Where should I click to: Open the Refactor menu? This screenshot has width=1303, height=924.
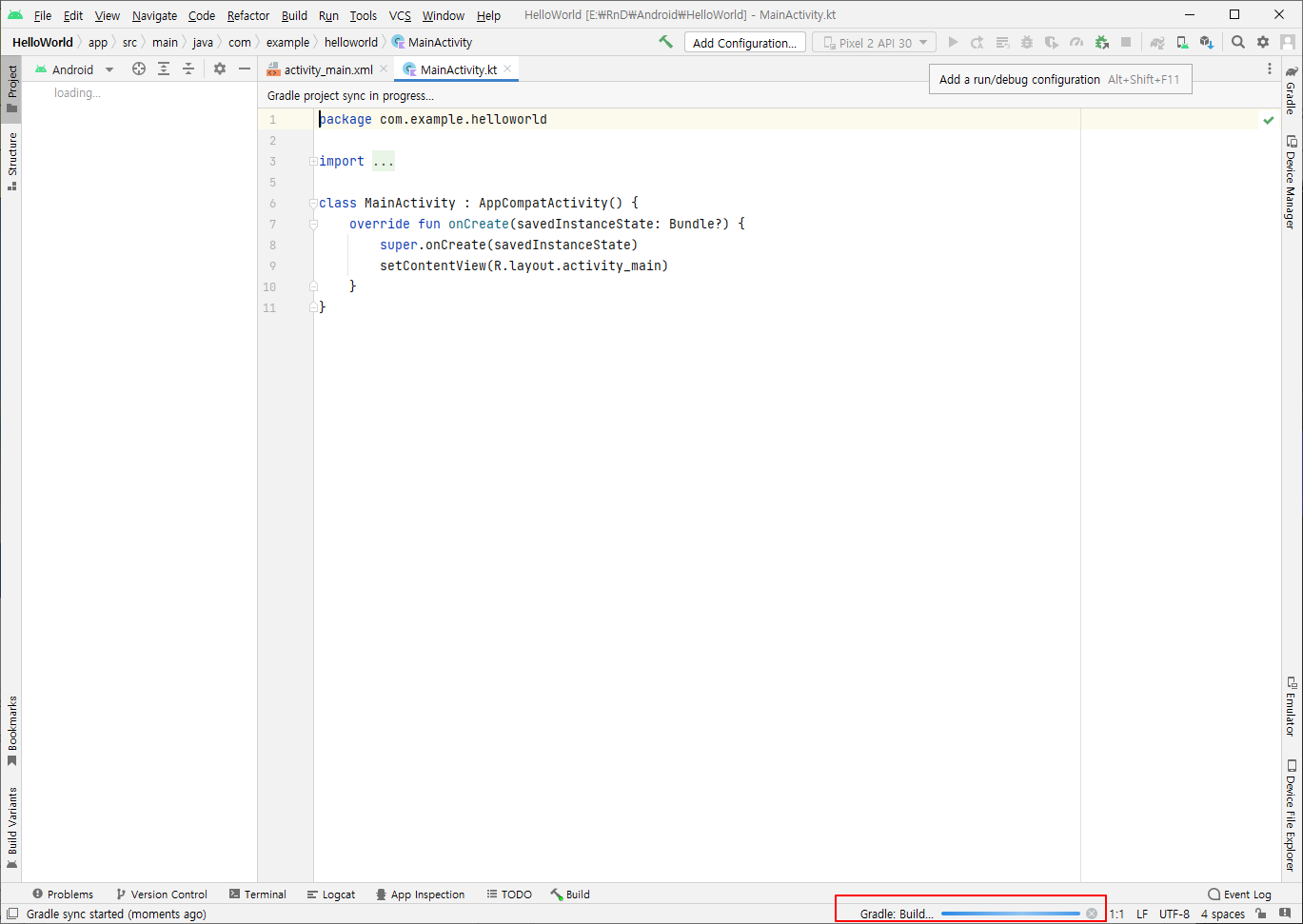tap(248, 15)
